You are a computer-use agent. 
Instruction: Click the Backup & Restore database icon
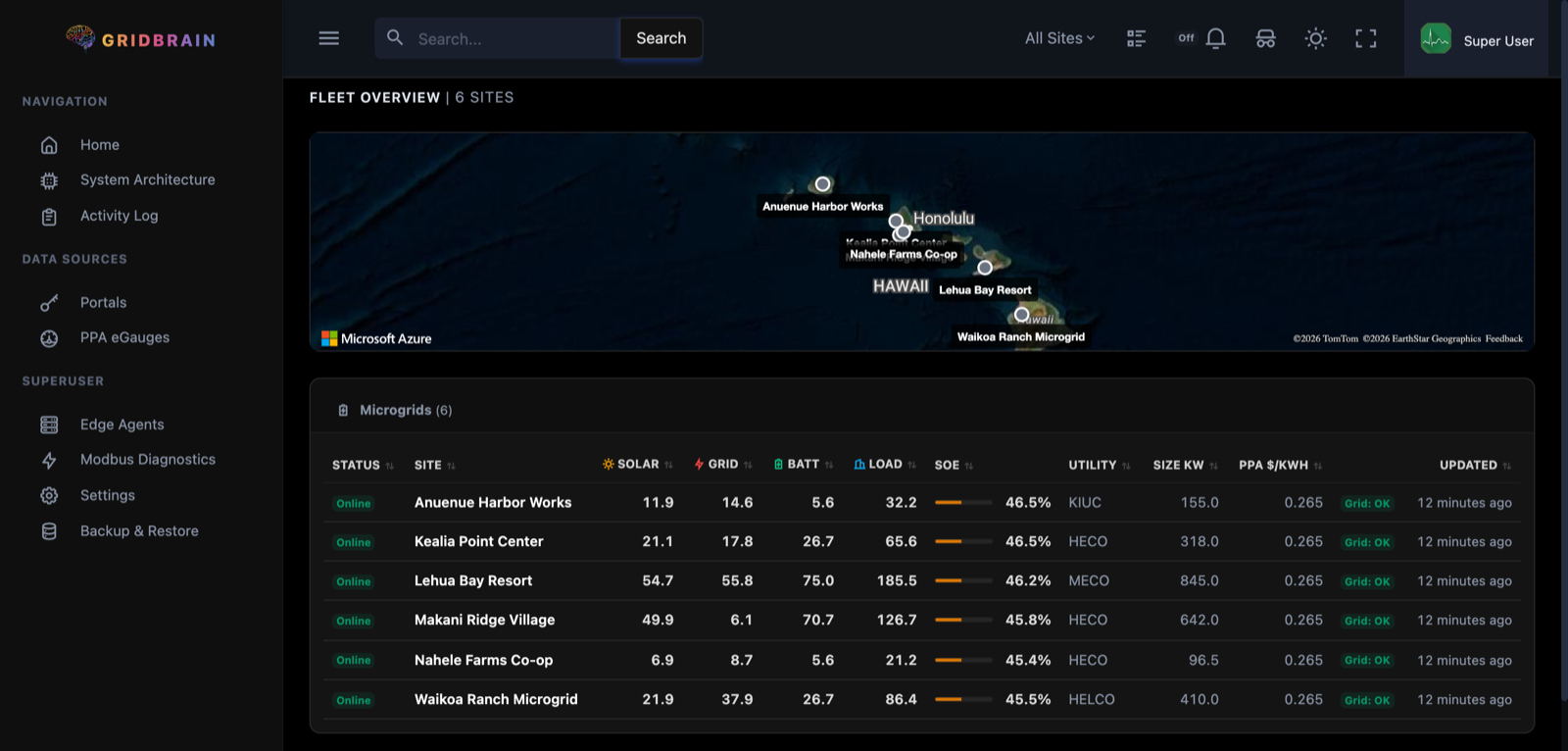49,531
